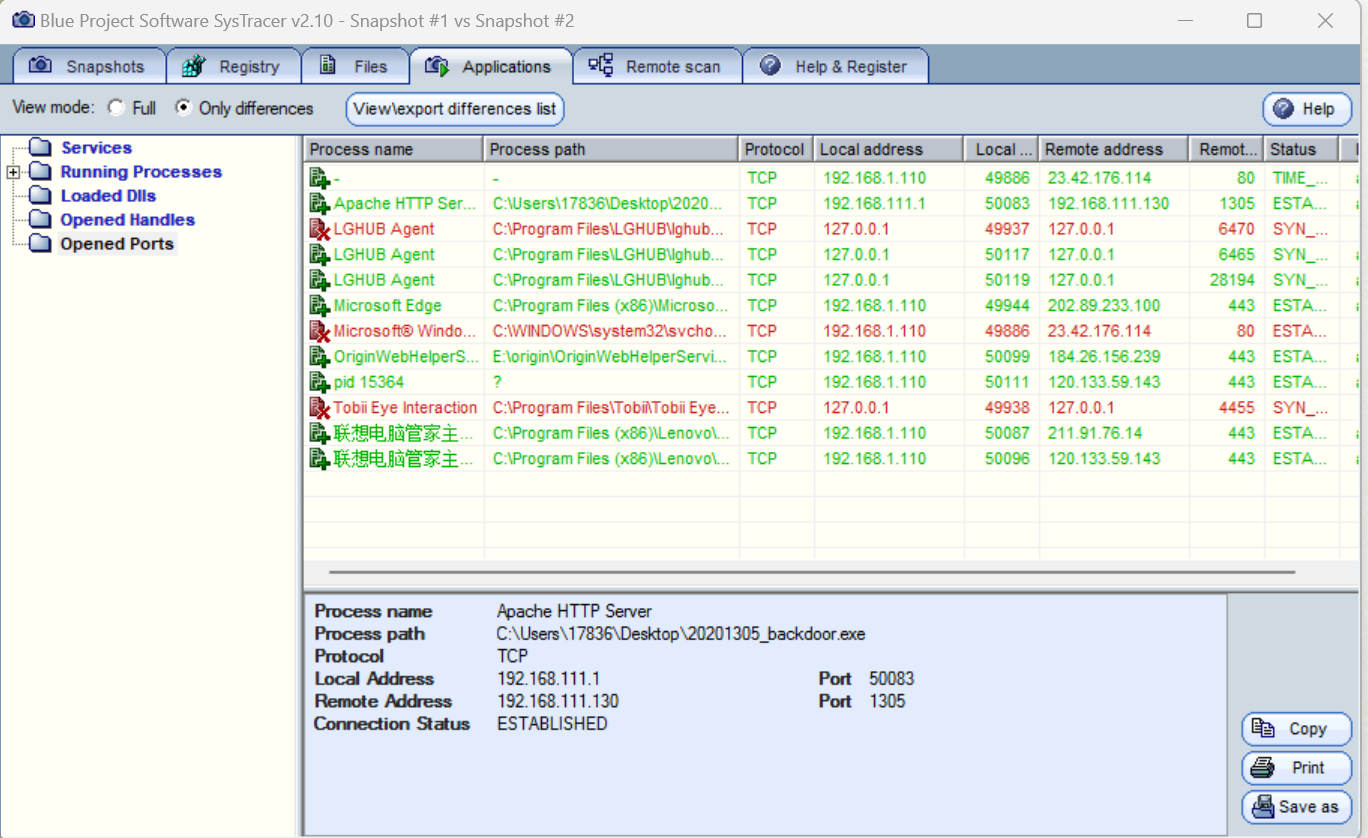Open the Help & Register tab
Viewport: 1368px width, 838px height.
tap(836, 66)
